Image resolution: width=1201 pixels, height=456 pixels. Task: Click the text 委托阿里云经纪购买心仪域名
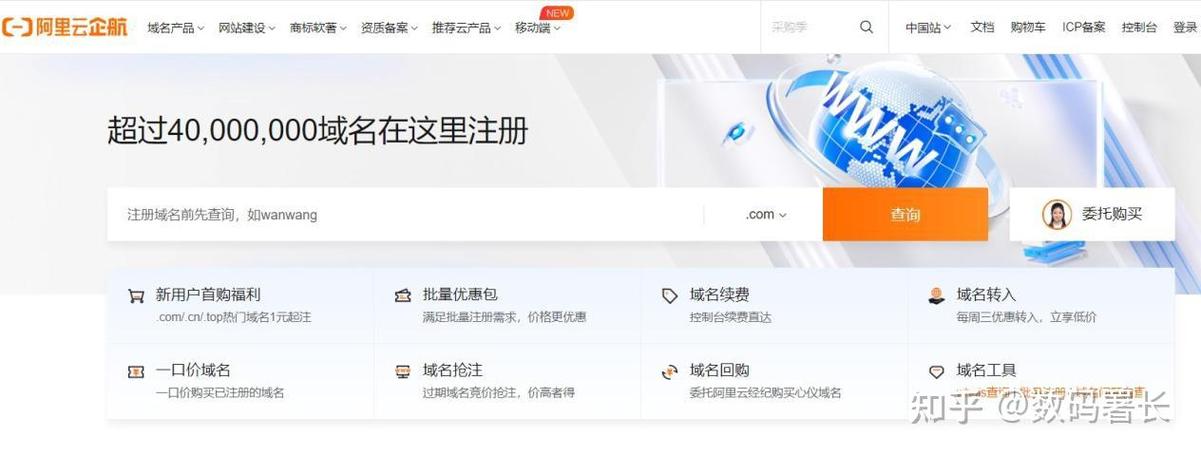click(x=765, y=393)
